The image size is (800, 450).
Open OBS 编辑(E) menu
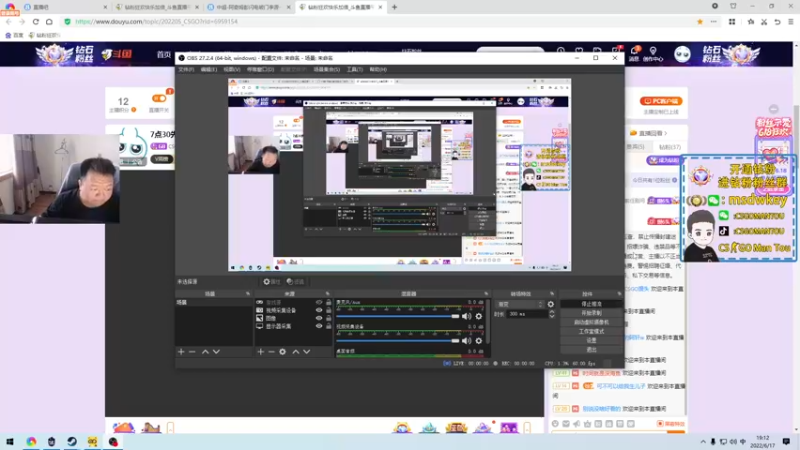click(209, 69)
